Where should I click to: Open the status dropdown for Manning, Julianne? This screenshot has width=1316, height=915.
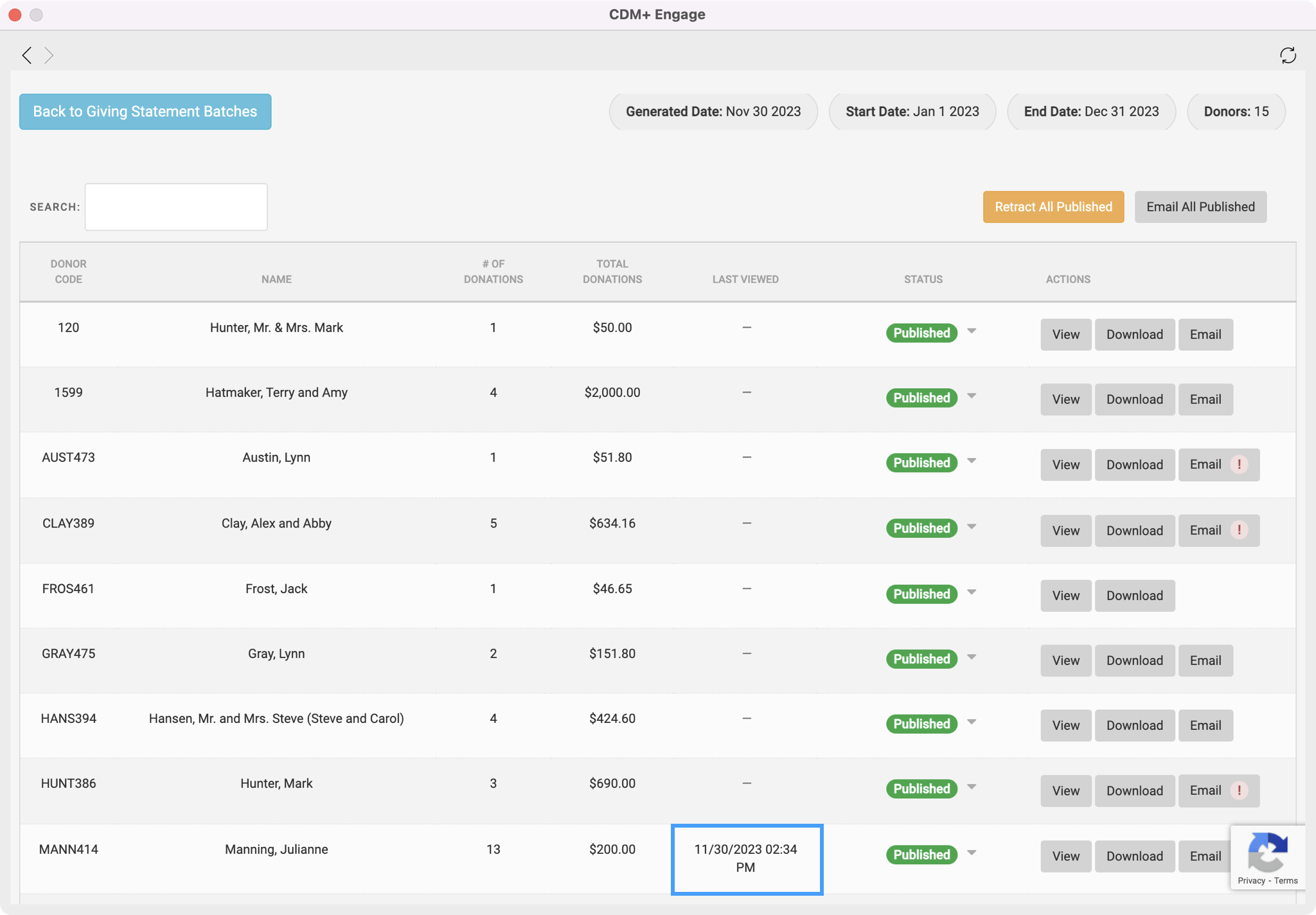point(972,853)
